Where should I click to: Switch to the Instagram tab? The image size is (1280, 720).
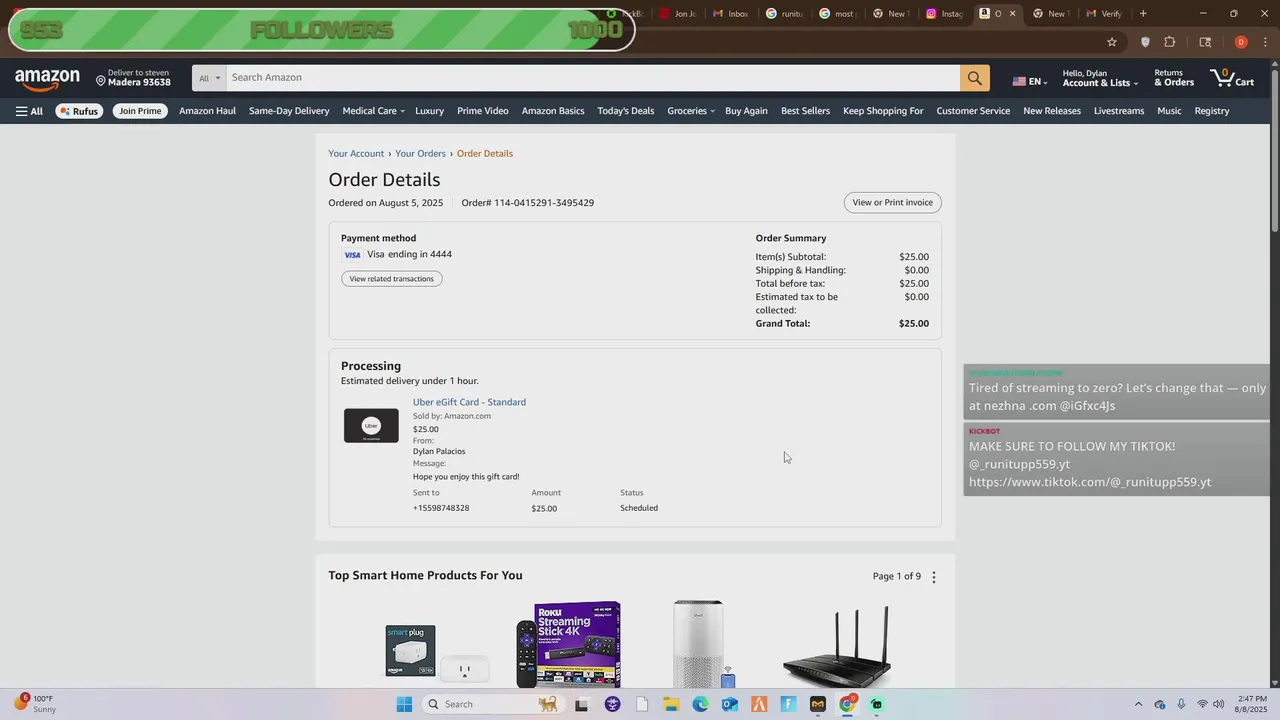tap(944, 14)
